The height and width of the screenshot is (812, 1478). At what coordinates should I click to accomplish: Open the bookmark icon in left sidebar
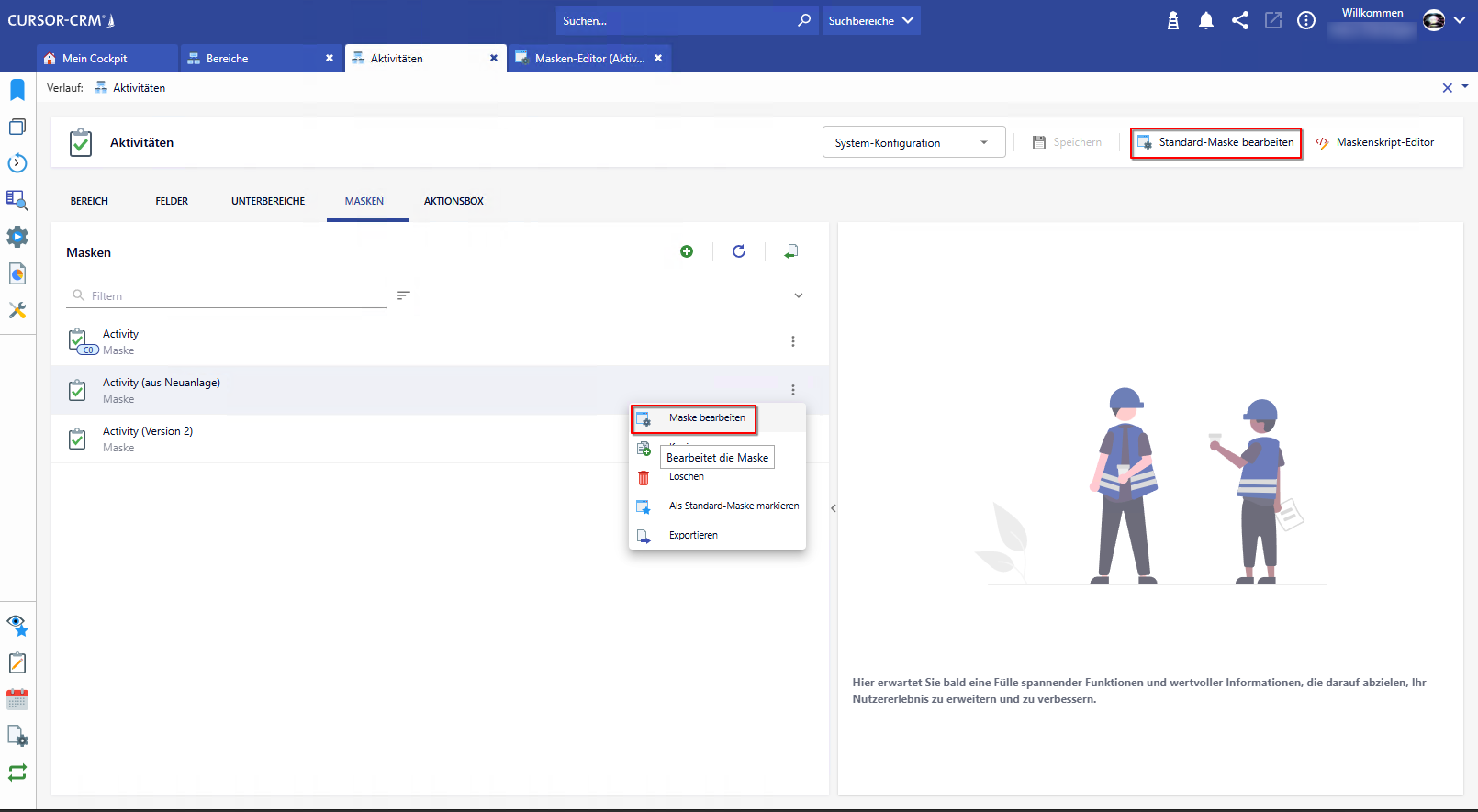pos(17,89)
